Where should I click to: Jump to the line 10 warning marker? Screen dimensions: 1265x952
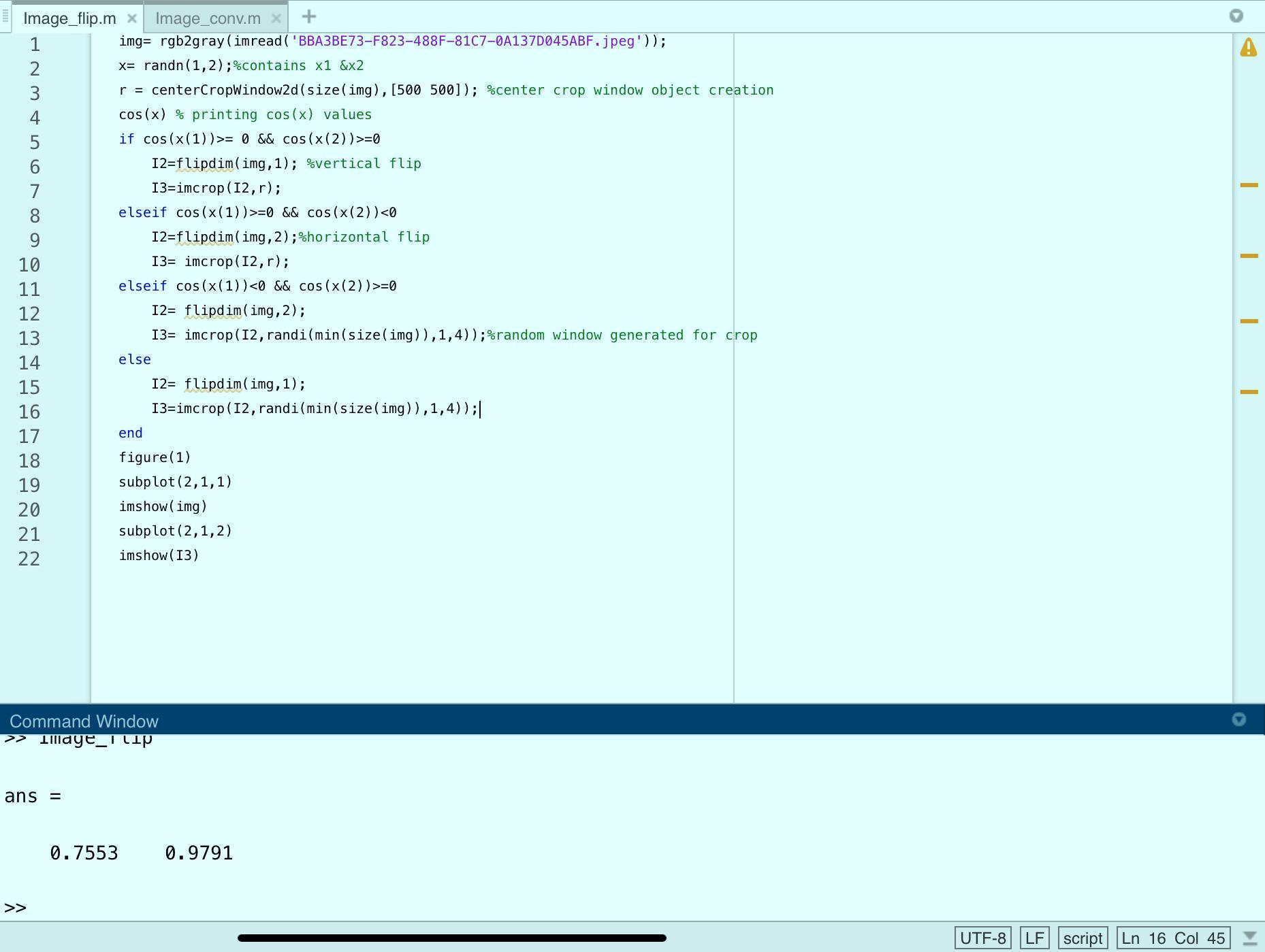coord(1249,256)
